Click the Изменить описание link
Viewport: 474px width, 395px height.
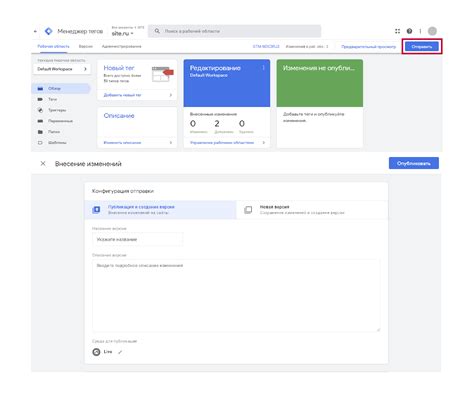coord(122,143)
